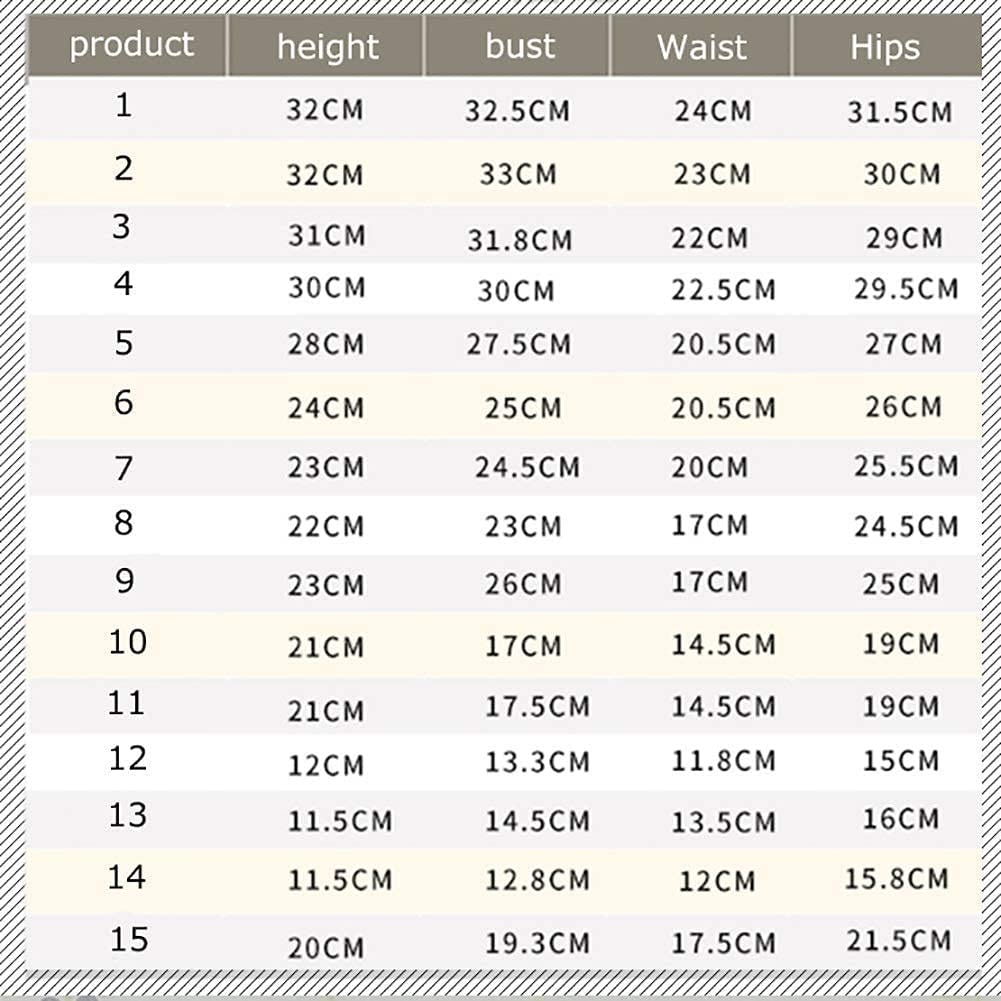Click the 'Waist' column header
Viewport: 1001px width, 1001px height.
pyautogui.click(x=702, y=47)
